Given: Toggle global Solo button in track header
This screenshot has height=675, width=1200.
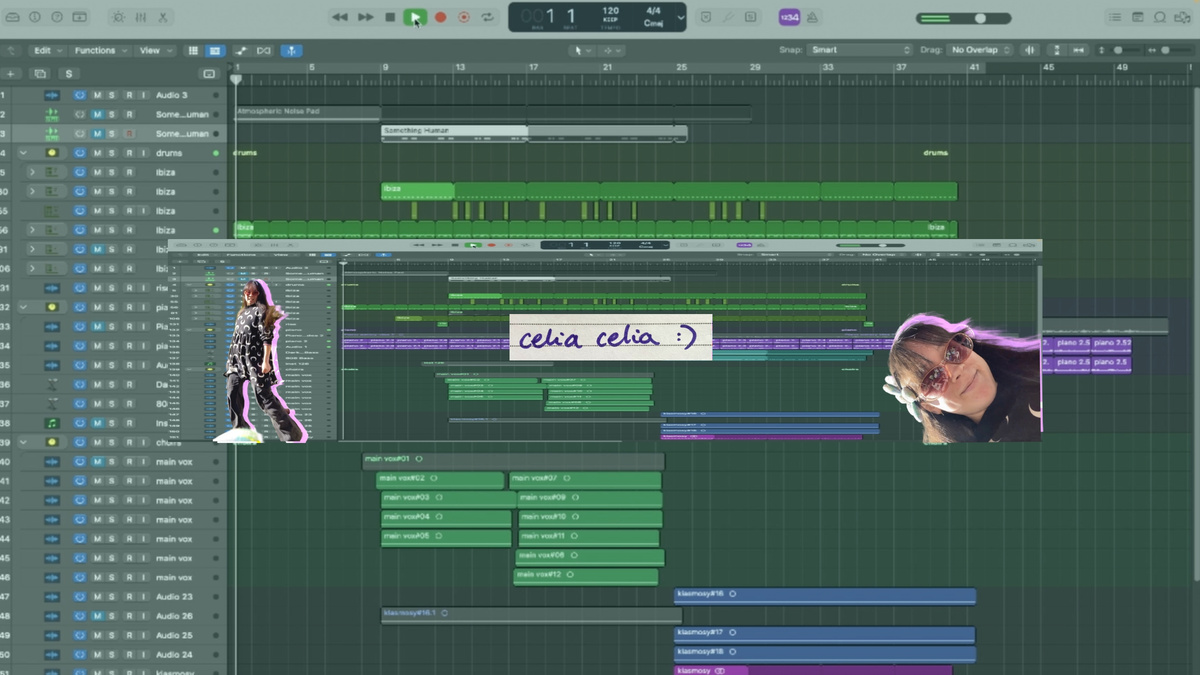Looking at the screenshot, I should [68, 74].
